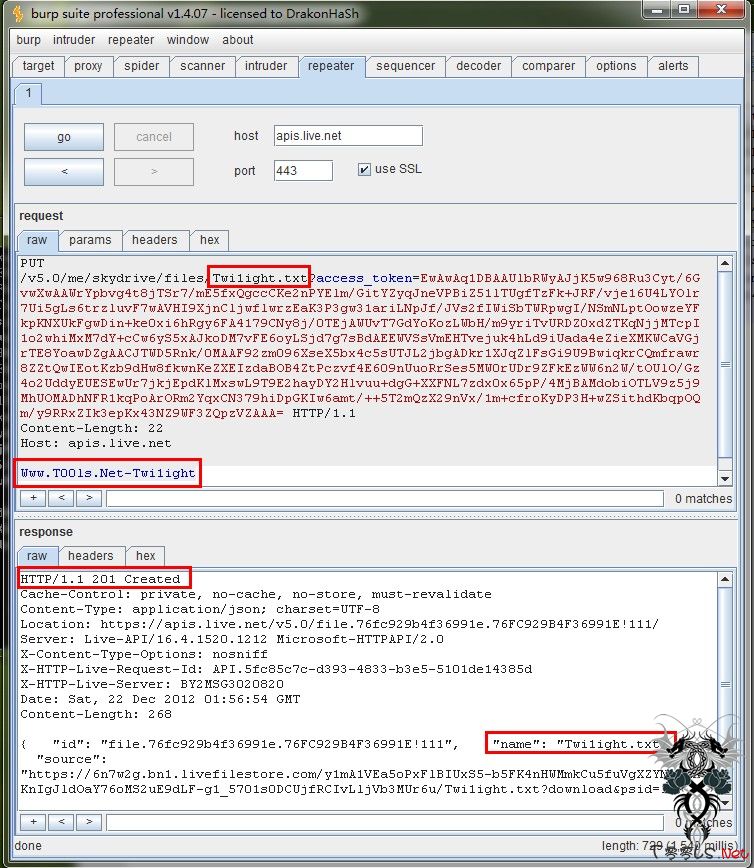Viewport: 754px width, 868px height.
Task: Click the Date: Sat, 22 Dec 2012 line
Action: click(160, 699)
